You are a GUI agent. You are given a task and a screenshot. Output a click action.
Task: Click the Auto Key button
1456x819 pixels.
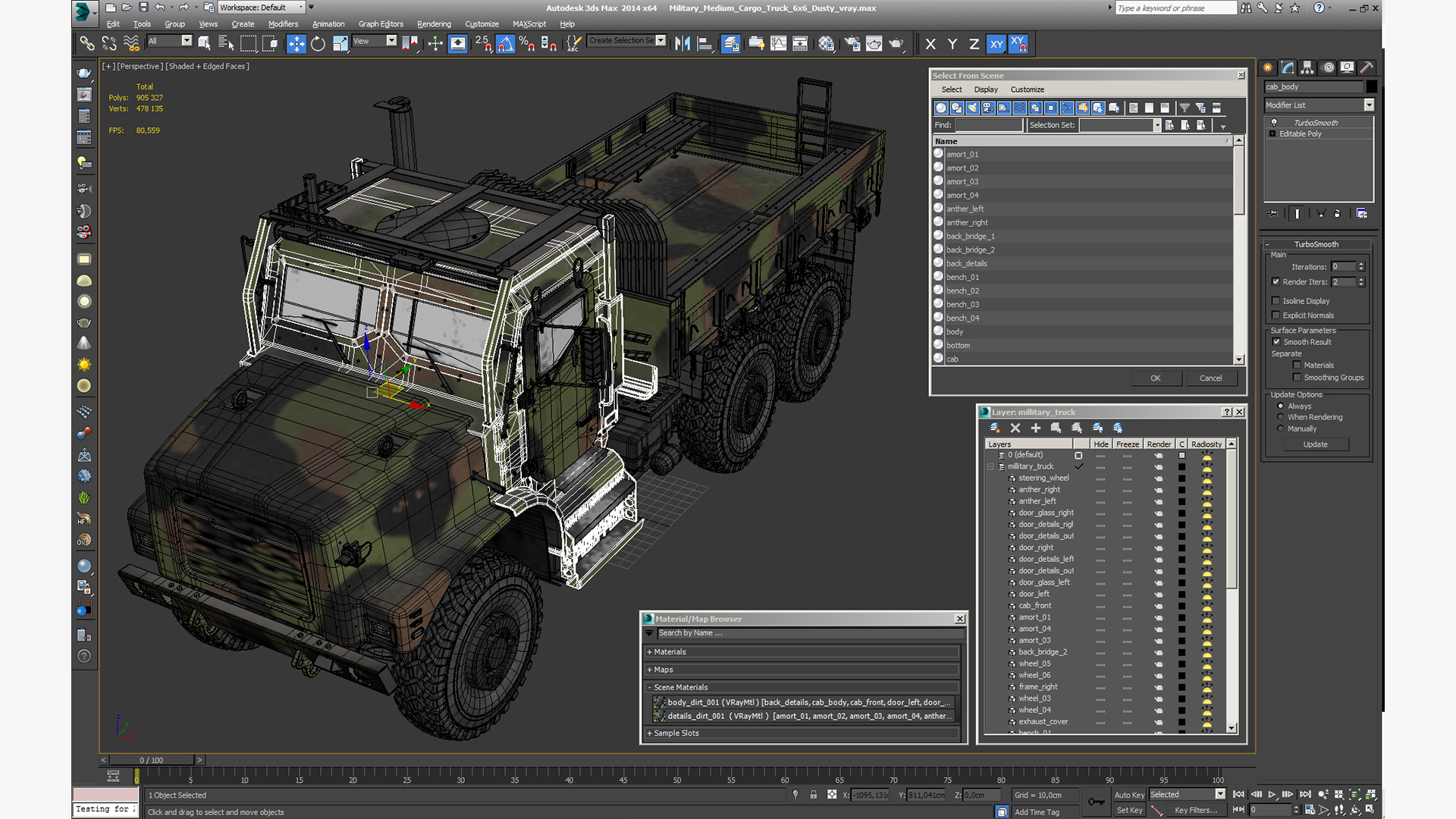coord(1128,795)
